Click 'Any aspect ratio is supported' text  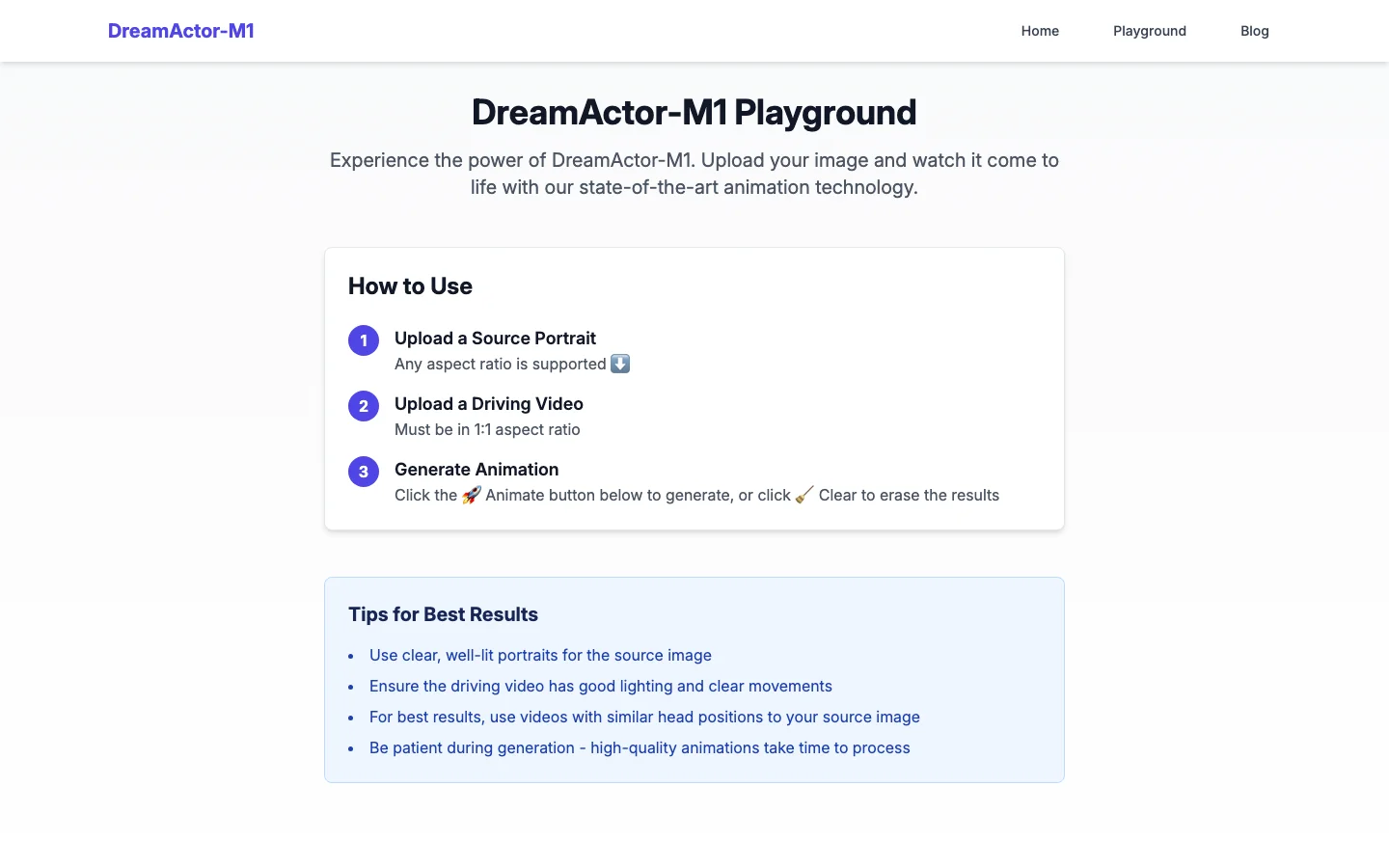tap(501, 364)
